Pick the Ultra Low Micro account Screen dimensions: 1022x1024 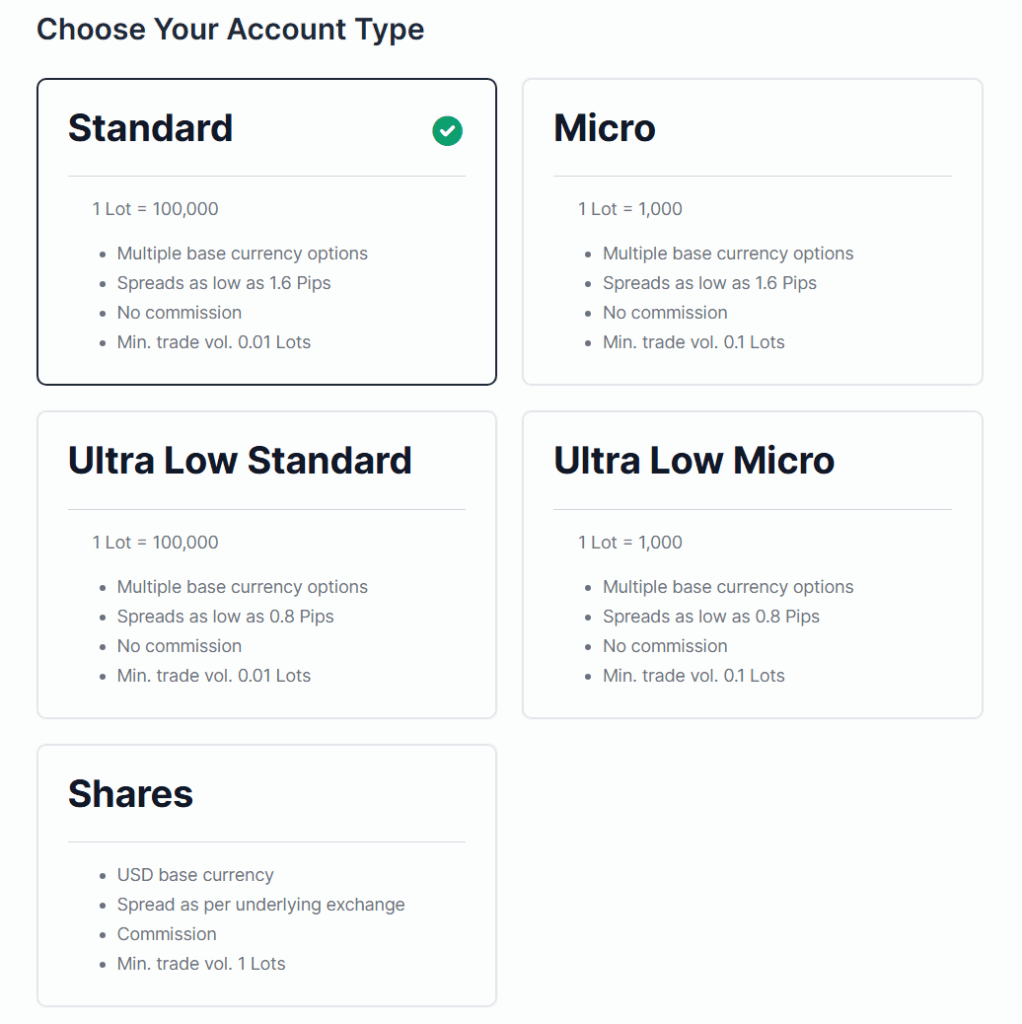[752, 565]
